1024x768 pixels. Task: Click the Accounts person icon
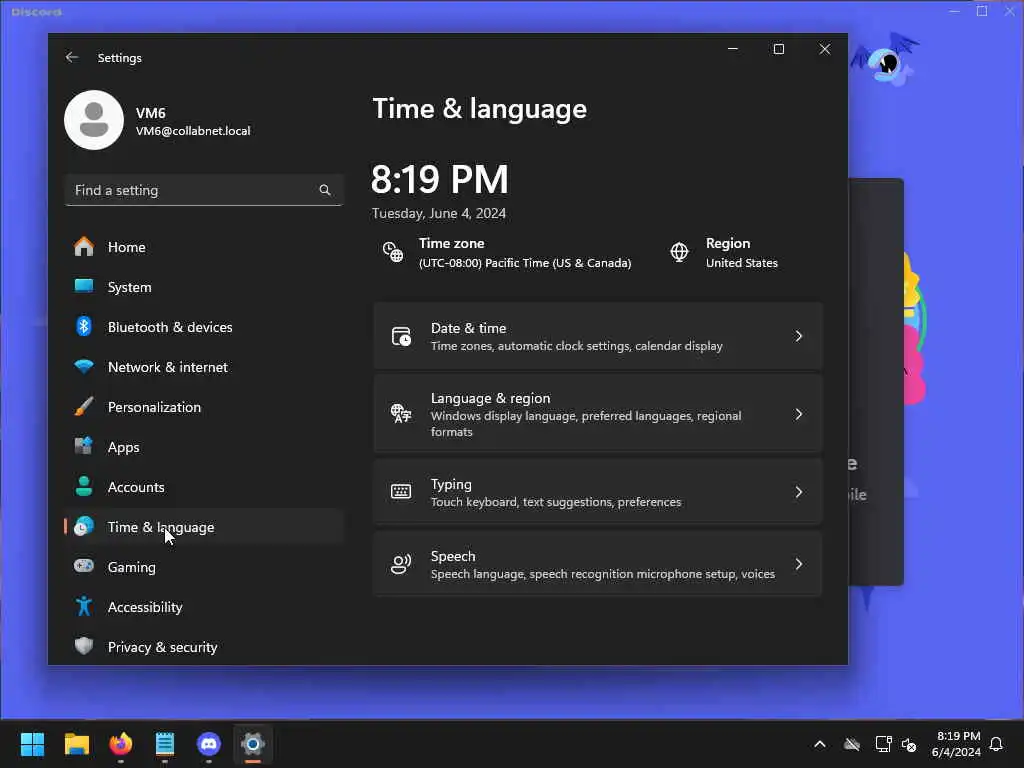[x=84, y=486]
